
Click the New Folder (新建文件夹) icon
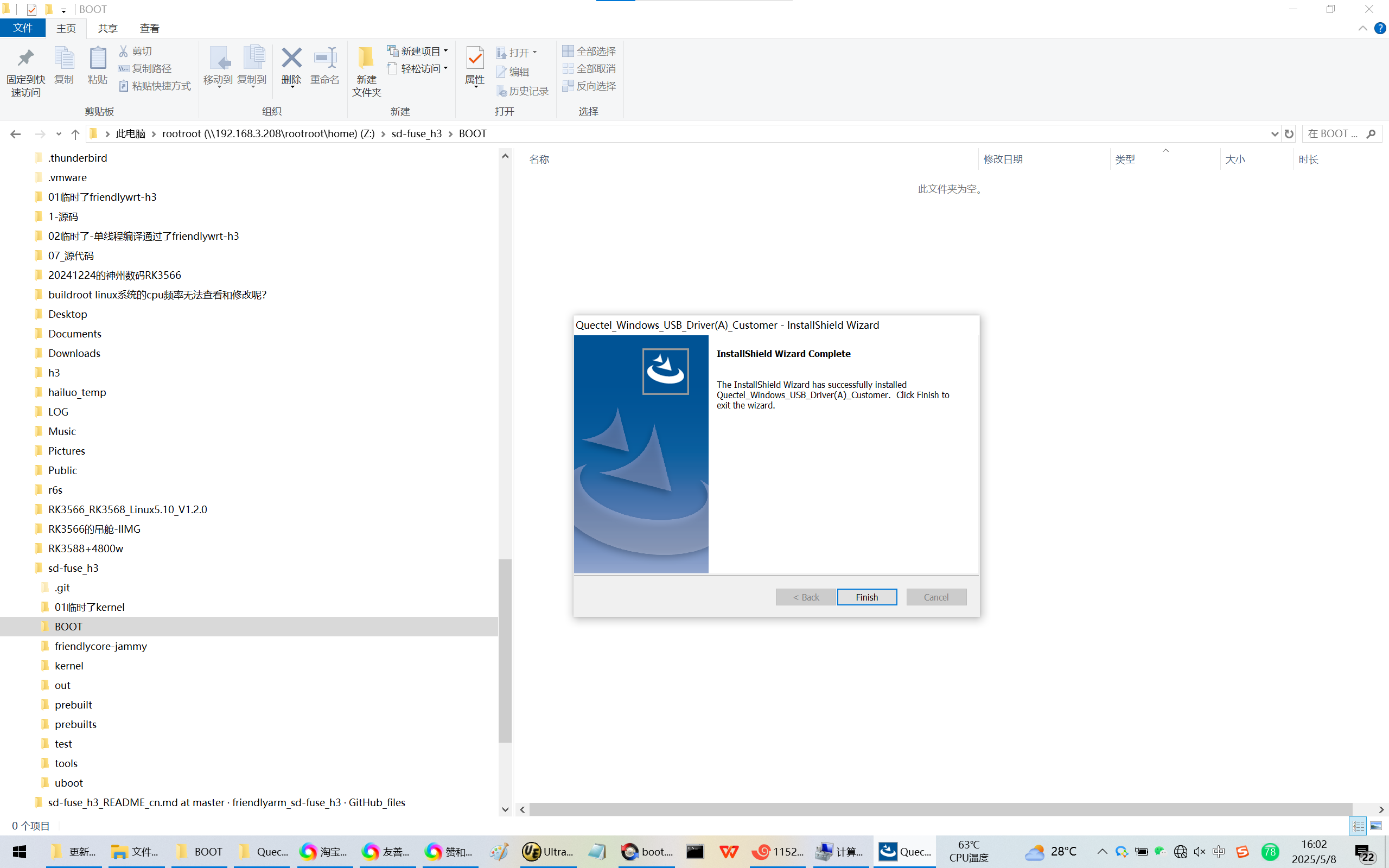tap(366, 59)
